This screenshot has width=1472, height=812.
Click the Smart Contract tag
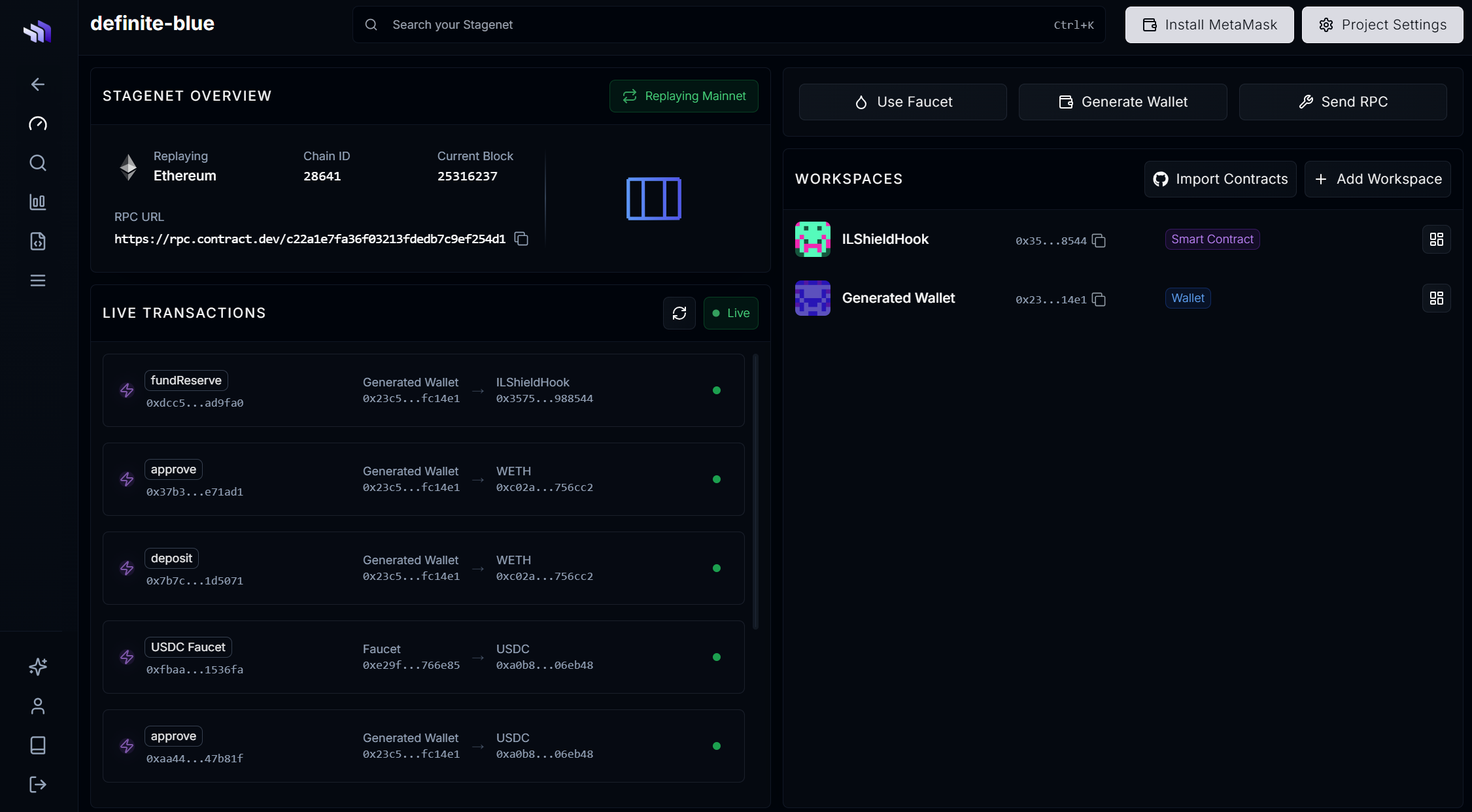click(x=1212, y=239)
